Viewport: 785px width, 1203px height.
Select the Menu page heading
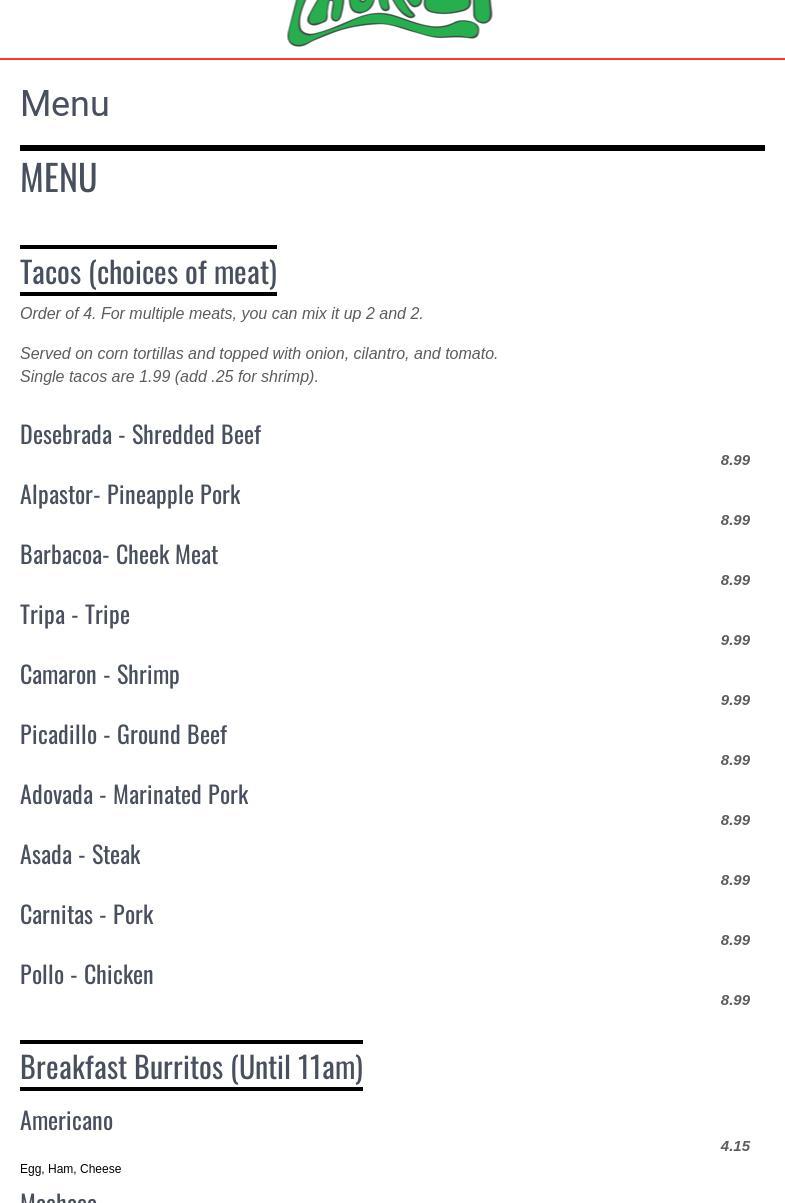click(65, 104)
